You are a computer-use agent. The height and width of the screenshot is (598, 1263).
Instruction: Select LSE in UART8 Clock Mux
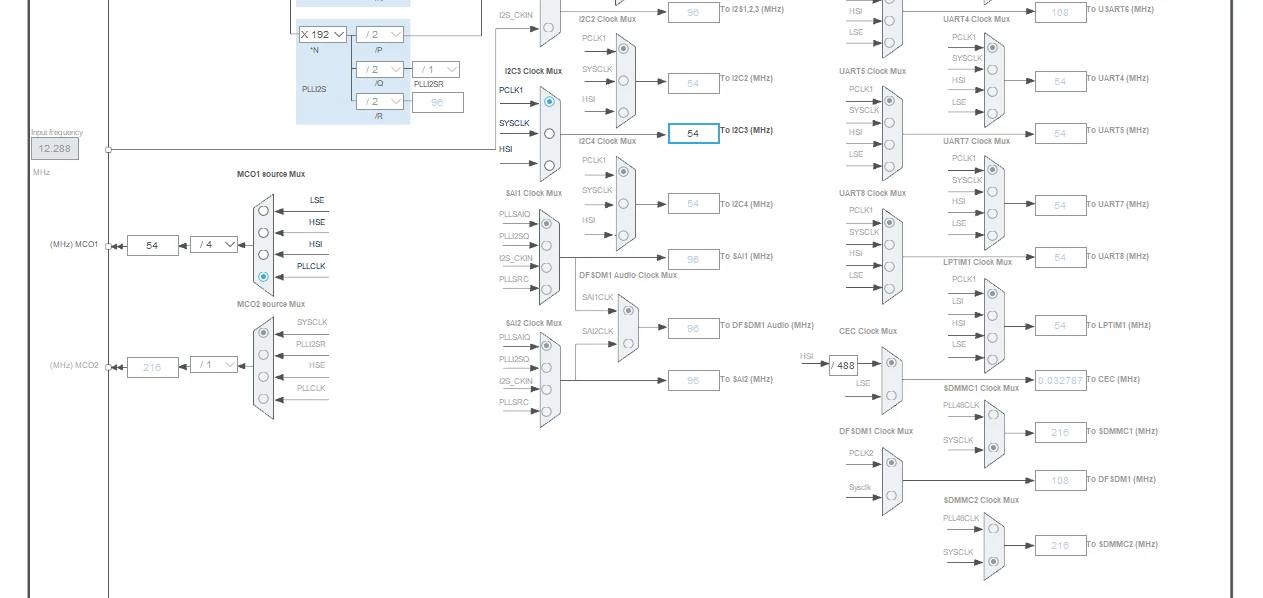click(x=890, y=289)
